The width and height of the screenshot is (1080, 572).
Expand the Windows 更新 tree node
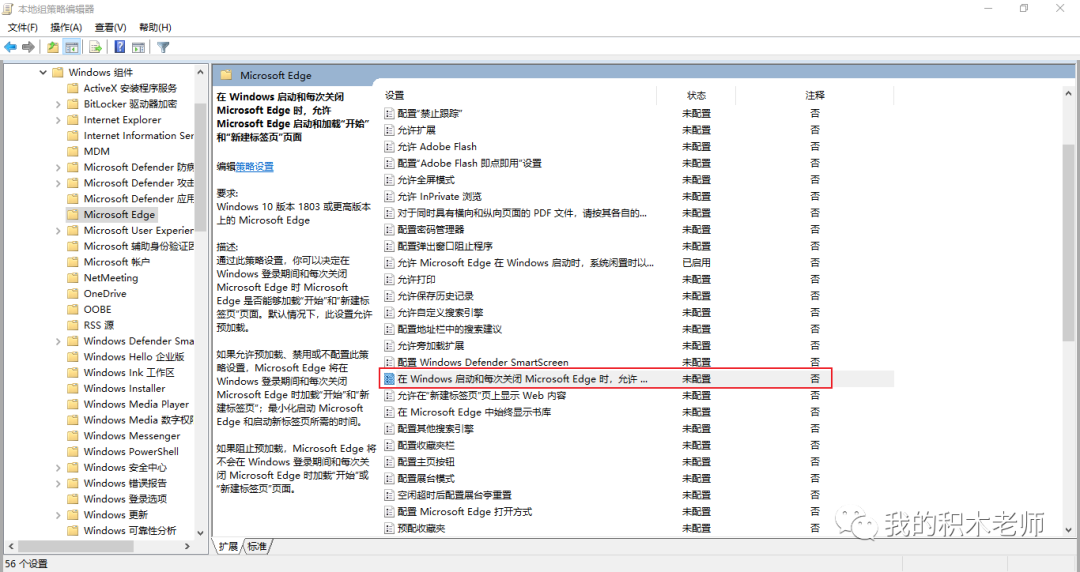point(59,515)
